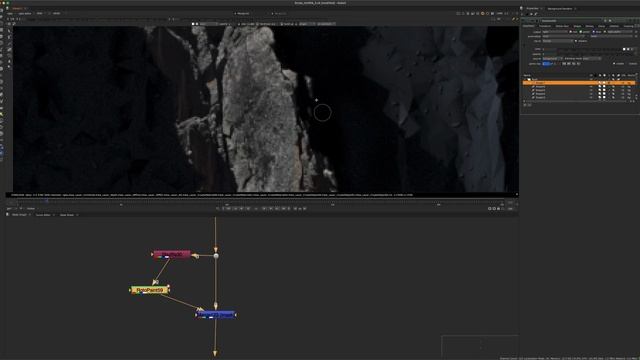Toggle the visible checkbox in properties
The height and width of the screenshot is (360, 640).
click(615, 64)
